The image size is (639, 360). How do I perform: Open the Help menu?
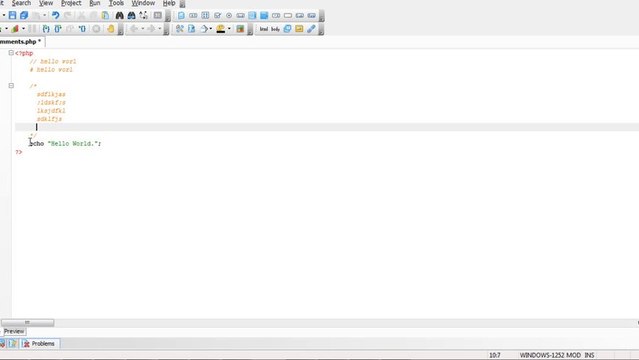(169, 3)
